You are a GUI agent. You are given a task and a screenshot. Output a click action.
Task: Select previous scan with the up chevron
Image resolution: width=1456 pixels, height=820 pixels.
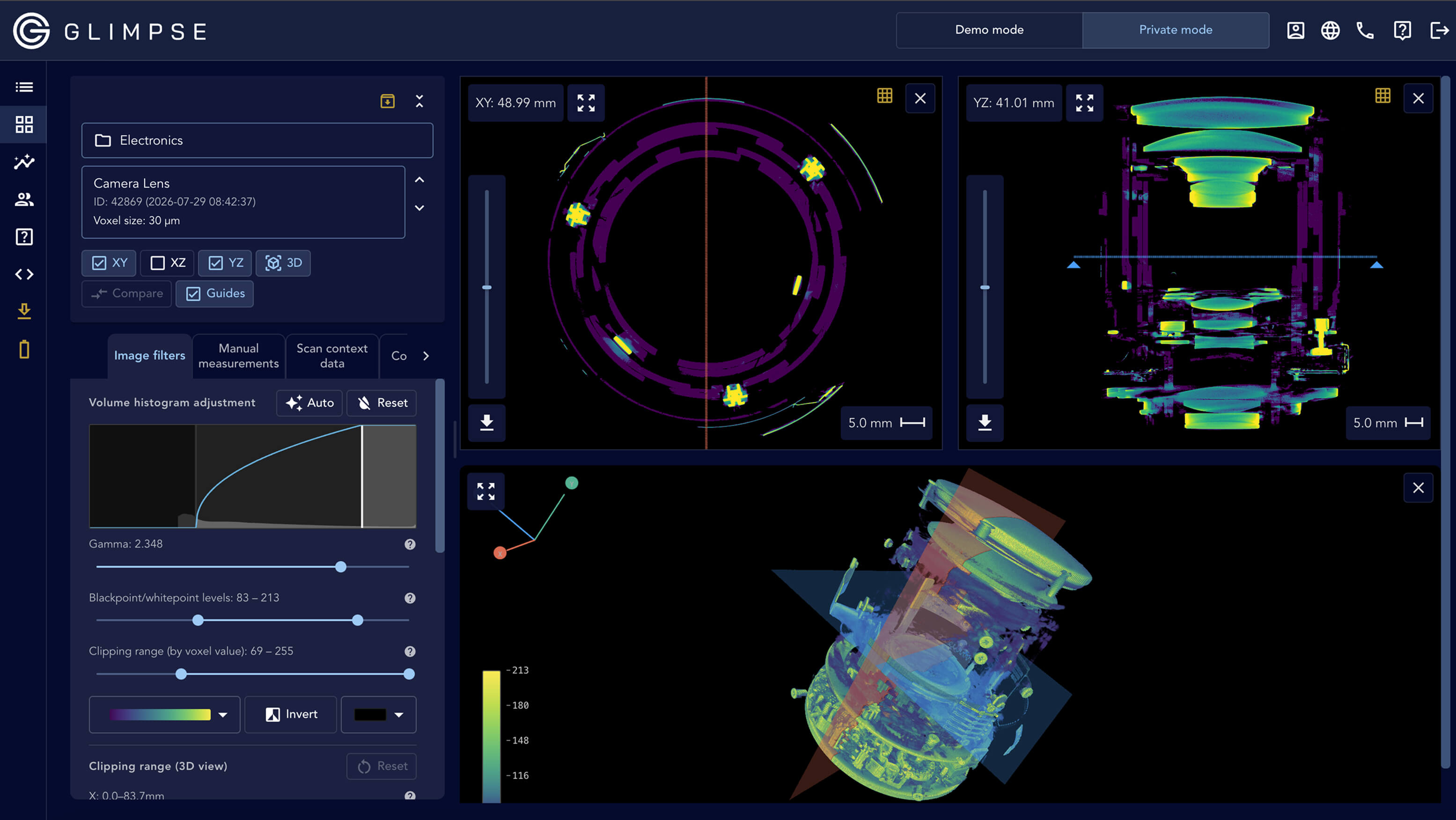(x=419, y=180)
